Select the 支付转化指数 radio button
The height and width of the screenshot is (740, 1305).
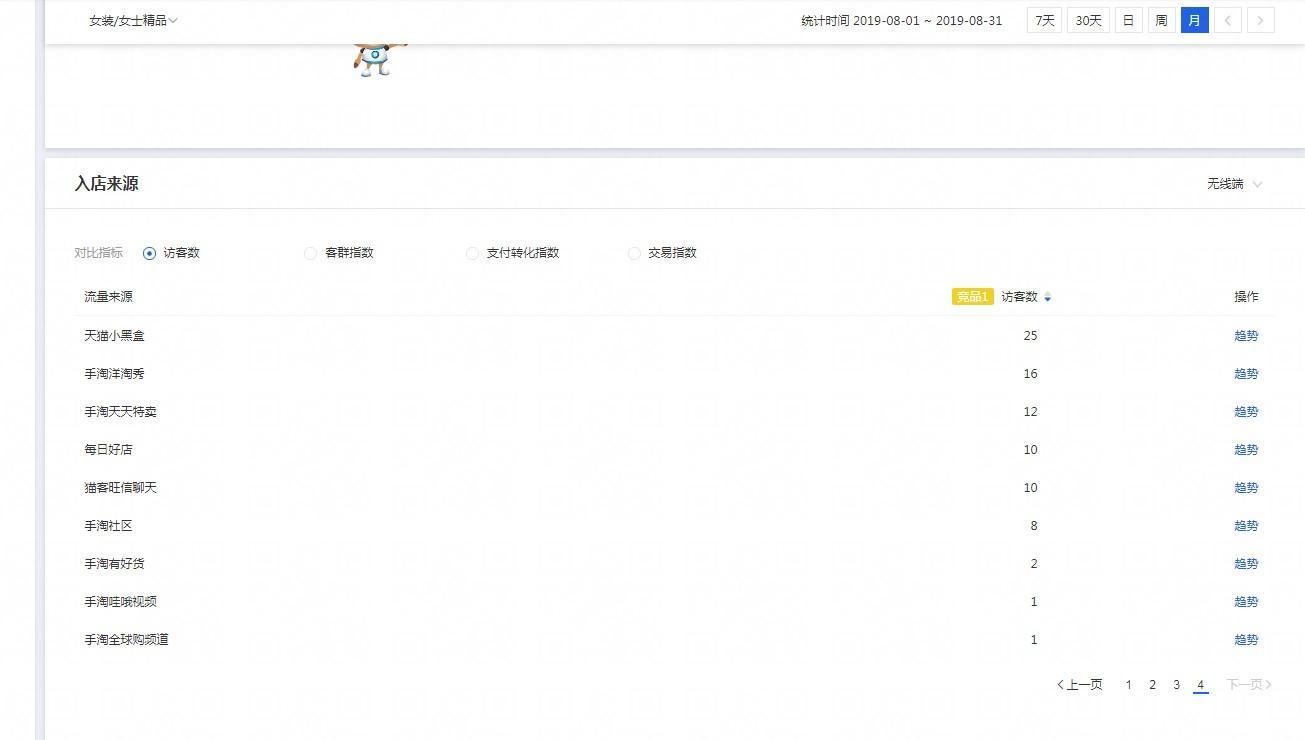(473, 253)
